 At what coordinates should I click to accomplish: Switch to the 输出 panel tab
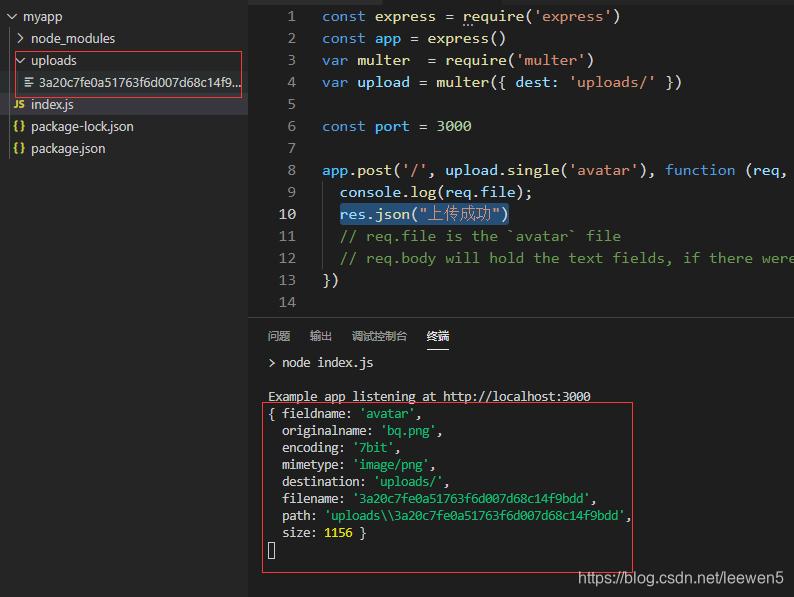(x=321, y=336)
